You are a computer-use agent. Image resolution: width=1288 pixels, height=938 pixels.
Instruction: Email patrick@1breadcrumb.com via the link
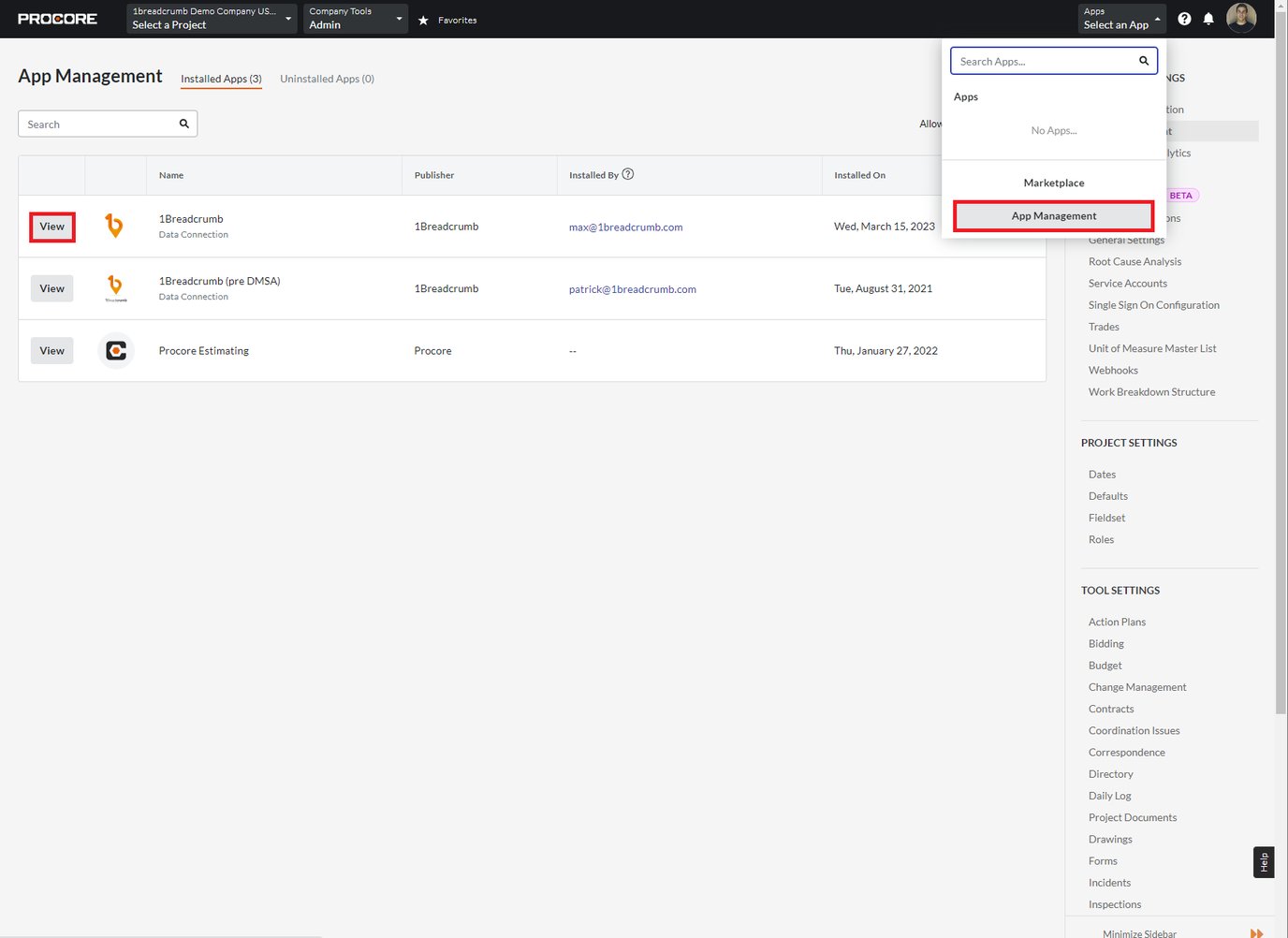click(632, 288)
